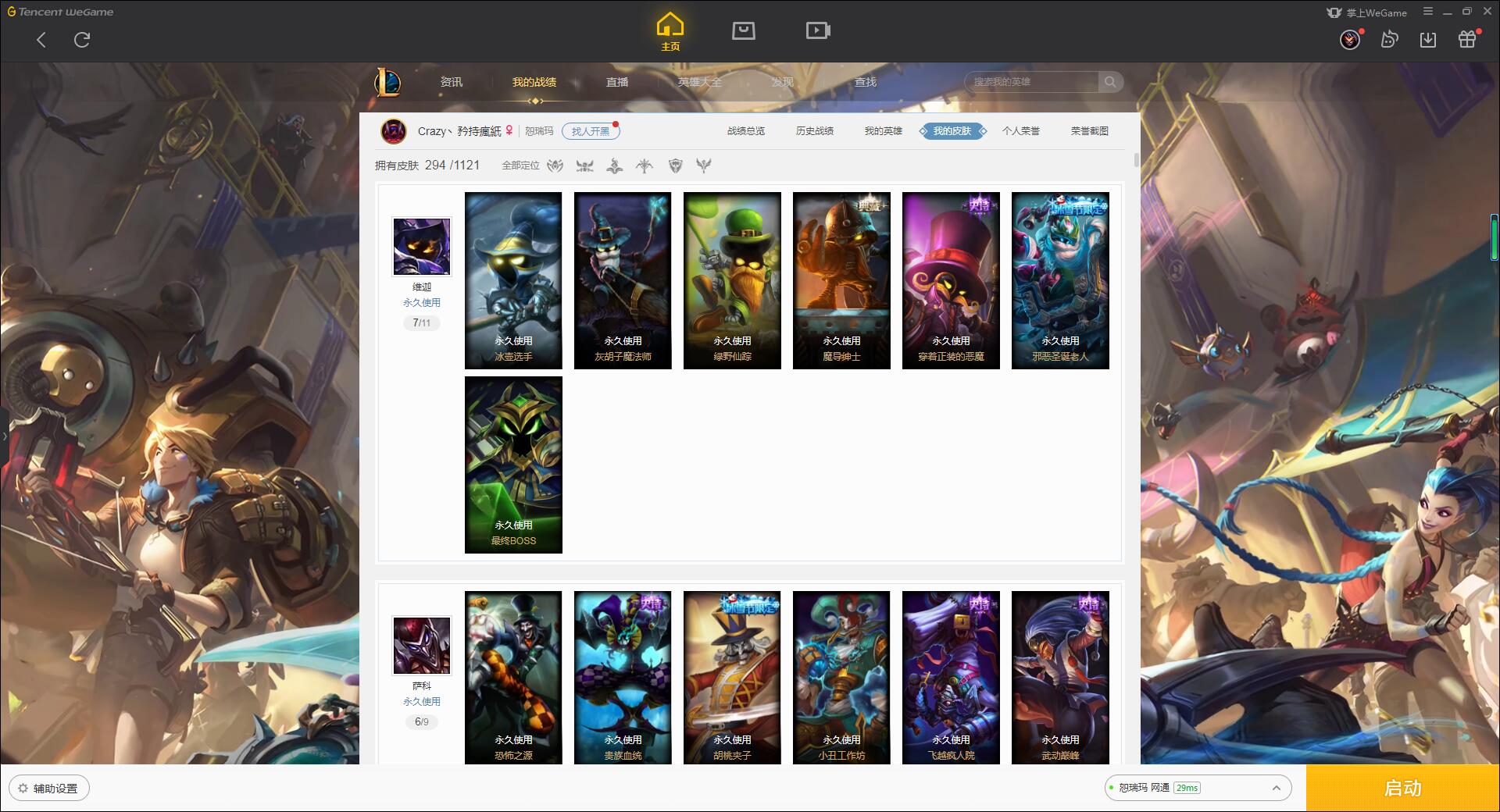Viewport: 1500px width, 812px height.
Task: Open the 贵族血统 skin card
Action: (623, 677)
